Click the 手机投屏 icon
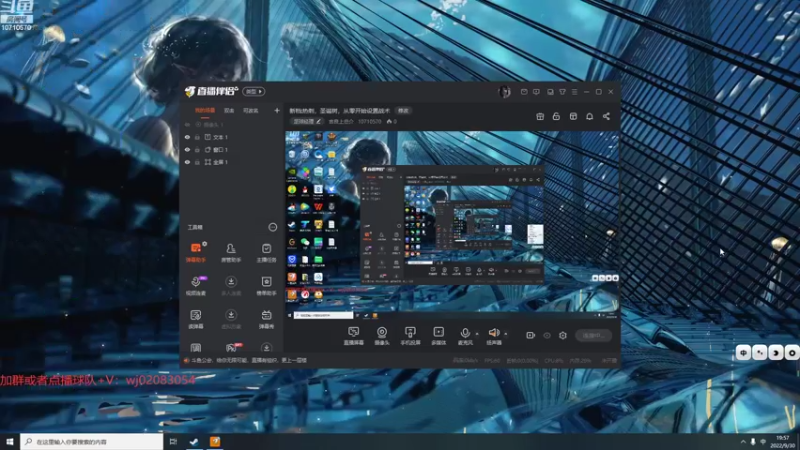Screen dimensions: 800x450 click(409, 332)
